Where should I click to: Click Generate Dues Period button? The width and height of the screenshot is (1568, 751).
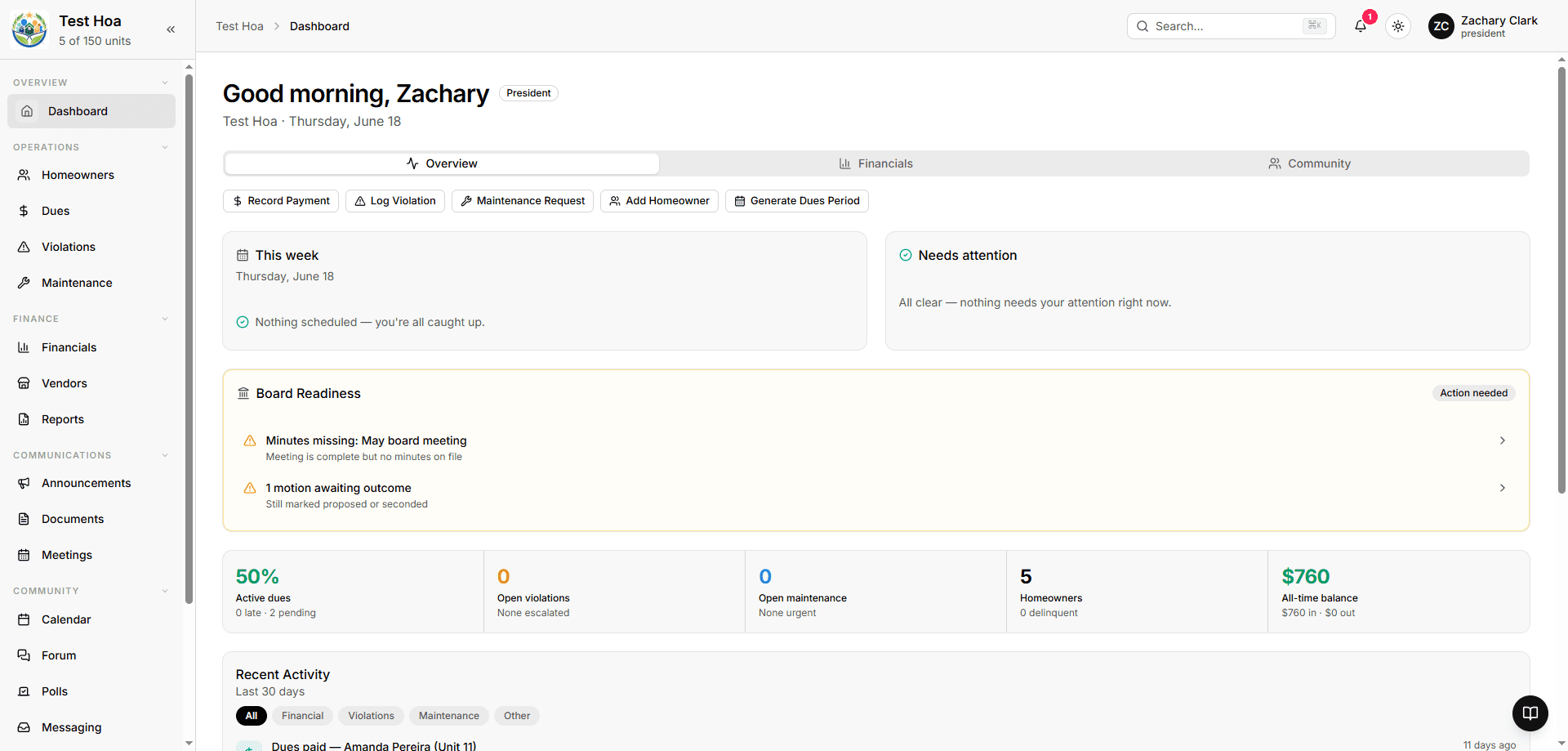click(797, 201)
